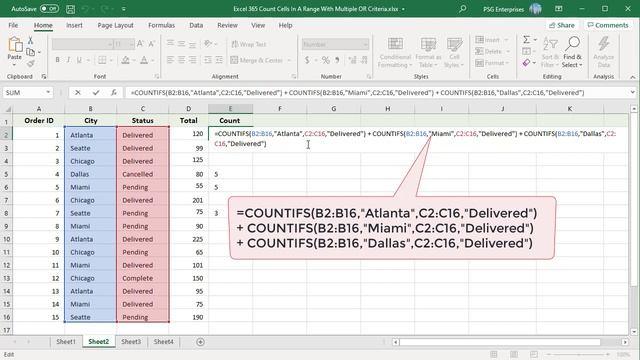The width and height of the screenshot is (640, 360).
Task: Click Find & Select magnifier
Action: [572, 52]
